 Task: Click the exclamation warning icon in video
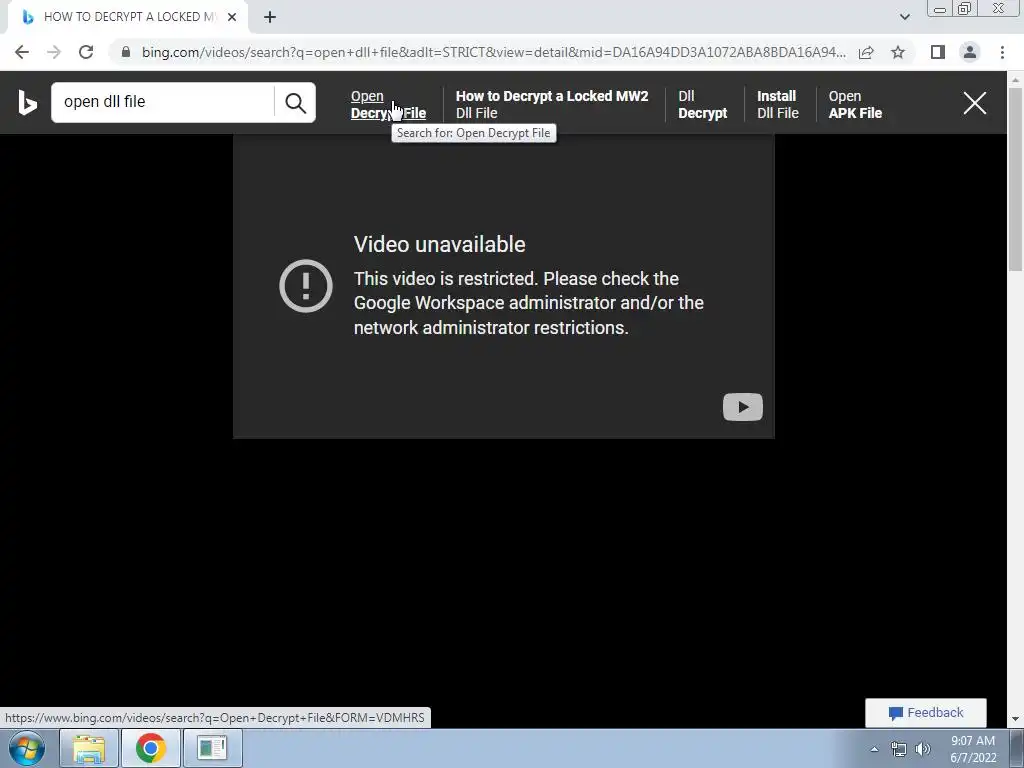point(306,286)
